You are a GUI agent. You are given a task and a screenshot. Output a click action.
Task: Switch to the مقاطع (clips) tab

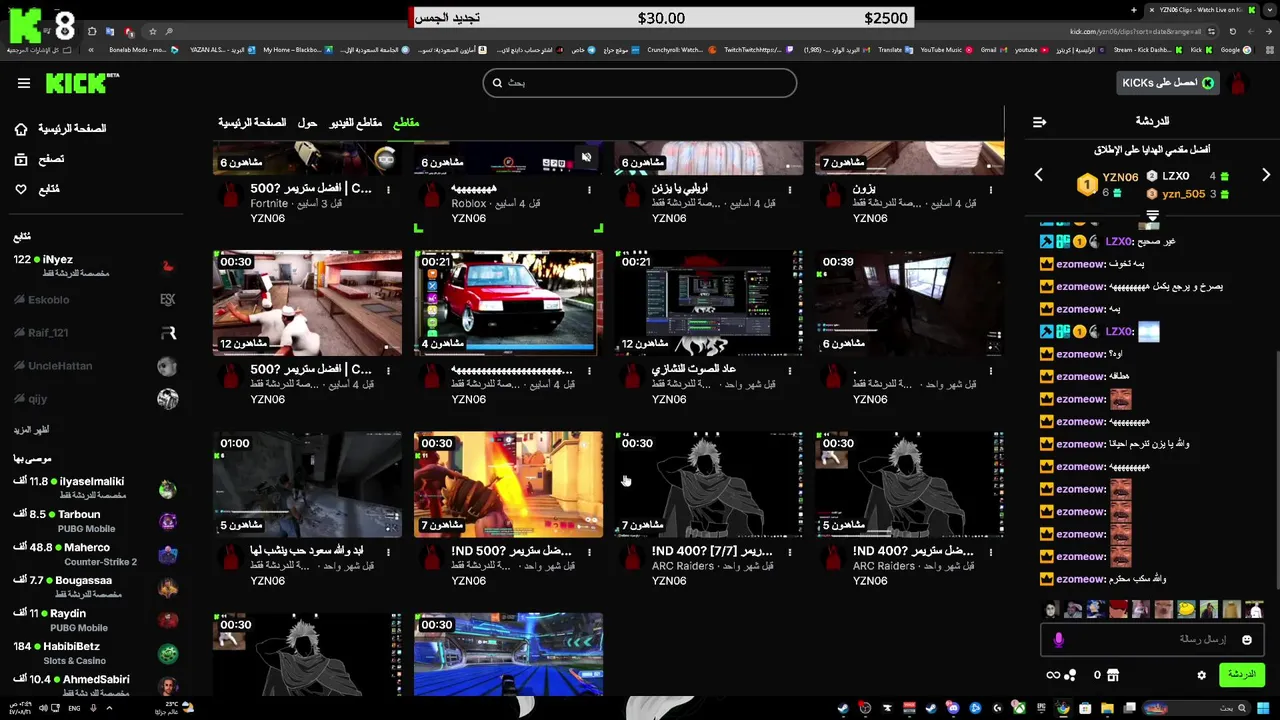tap(406, 122)
